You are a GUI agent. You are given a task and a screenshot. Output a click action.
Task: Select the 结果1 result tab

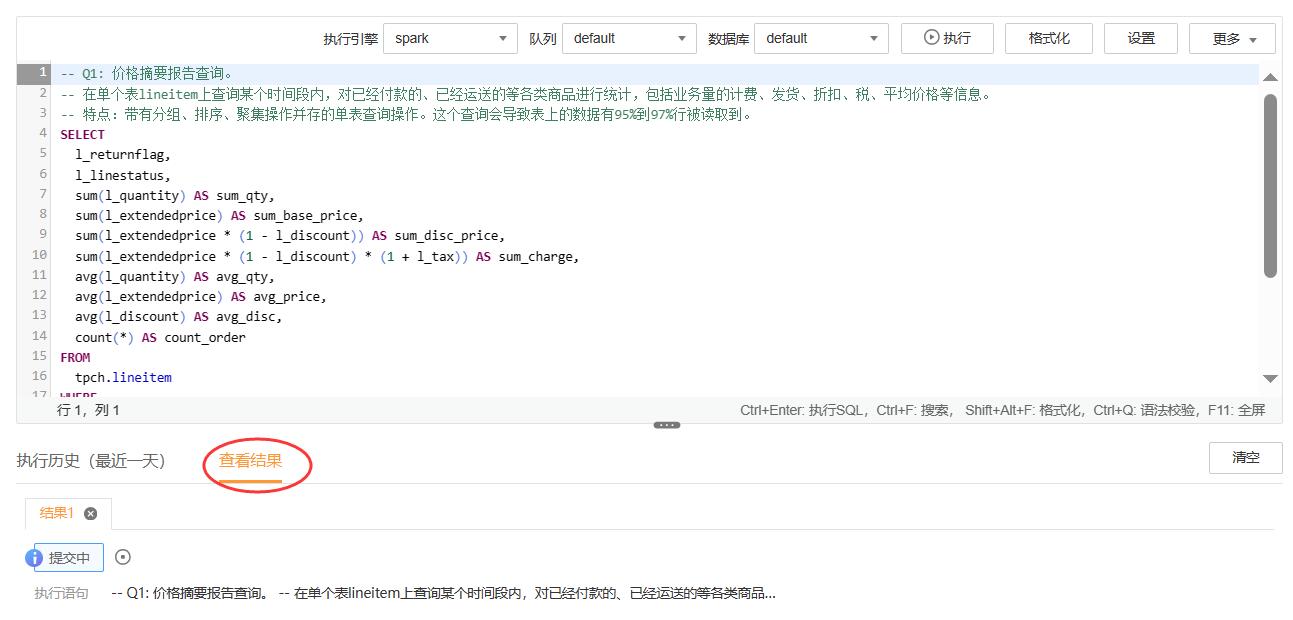pos(56,513)
